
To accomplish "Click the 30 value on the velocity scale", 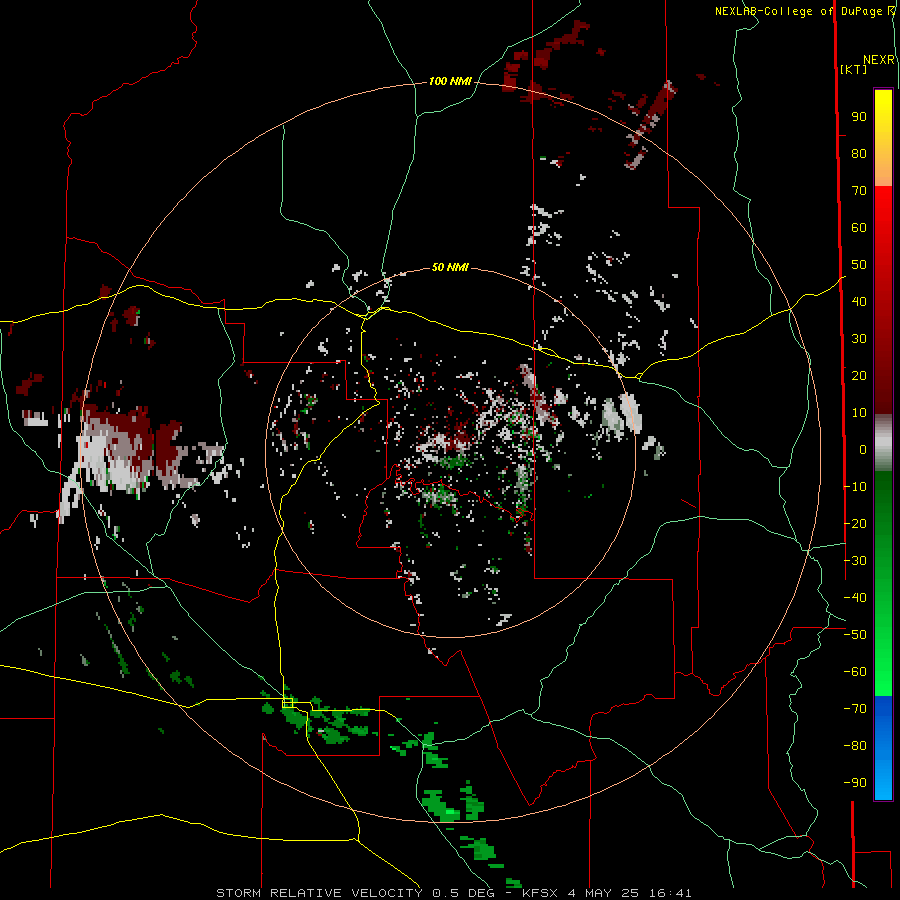I will coord(859,339).
